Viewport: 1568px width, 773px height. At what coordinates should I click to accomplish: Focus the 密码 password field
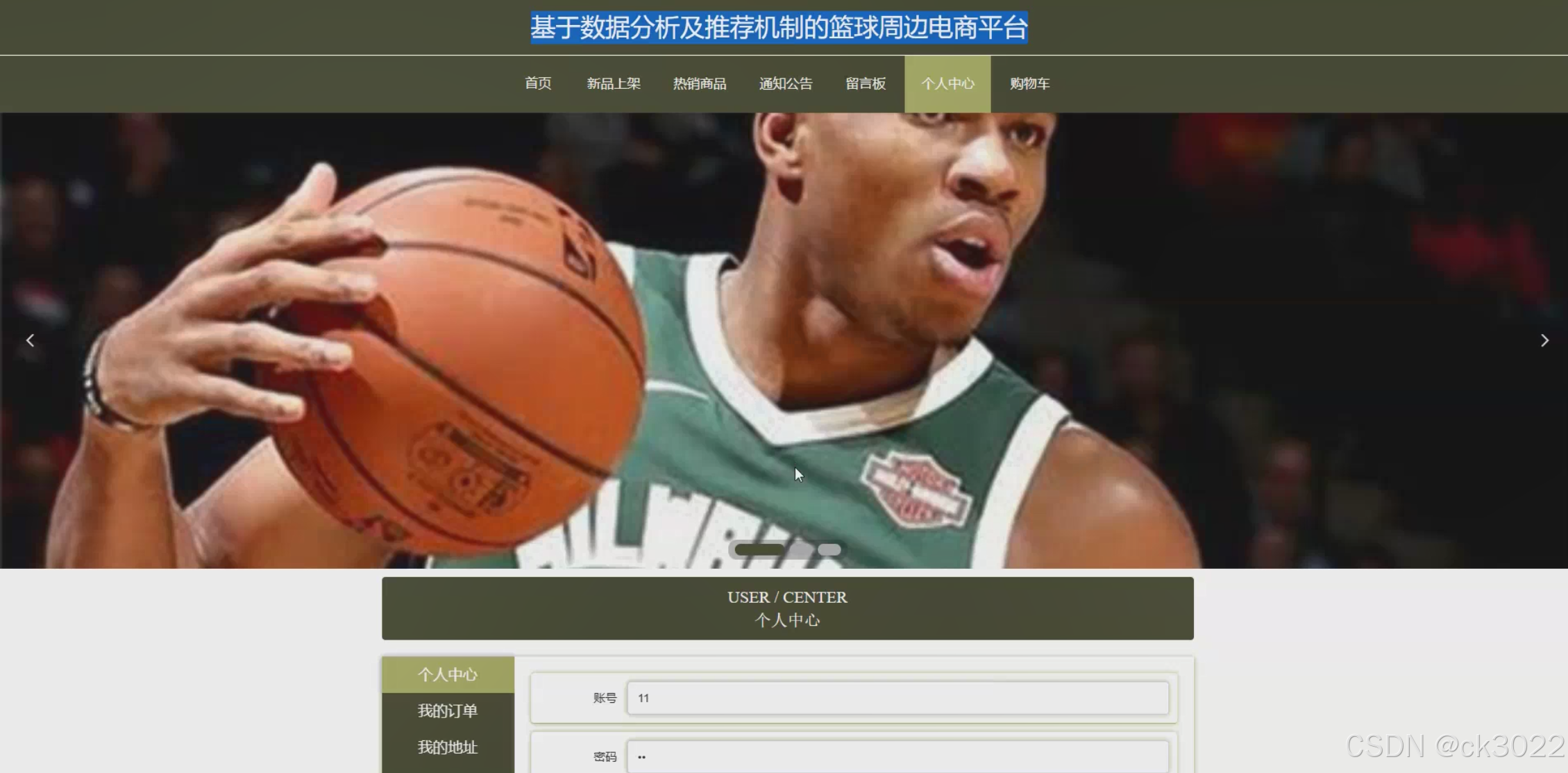897,756
